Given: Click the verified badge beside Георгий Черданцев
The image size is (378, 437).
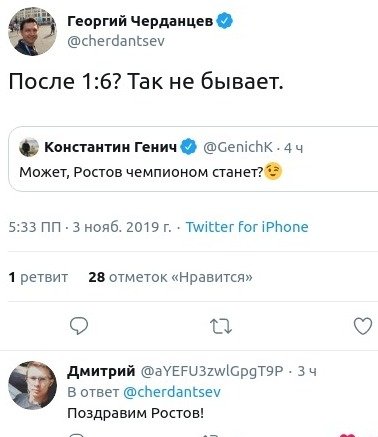Looking at the screenshot, I should pos(225,21).
